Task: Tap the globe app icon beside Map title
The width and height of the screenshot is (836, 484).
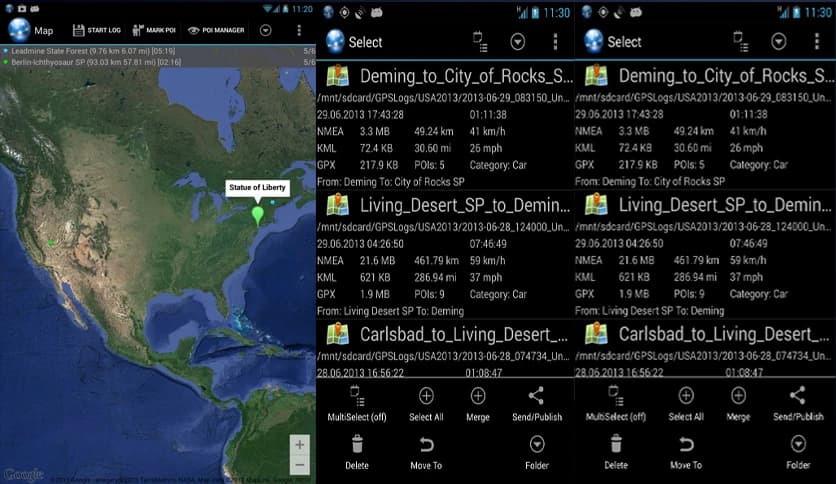Action: (x=19, y=30)
